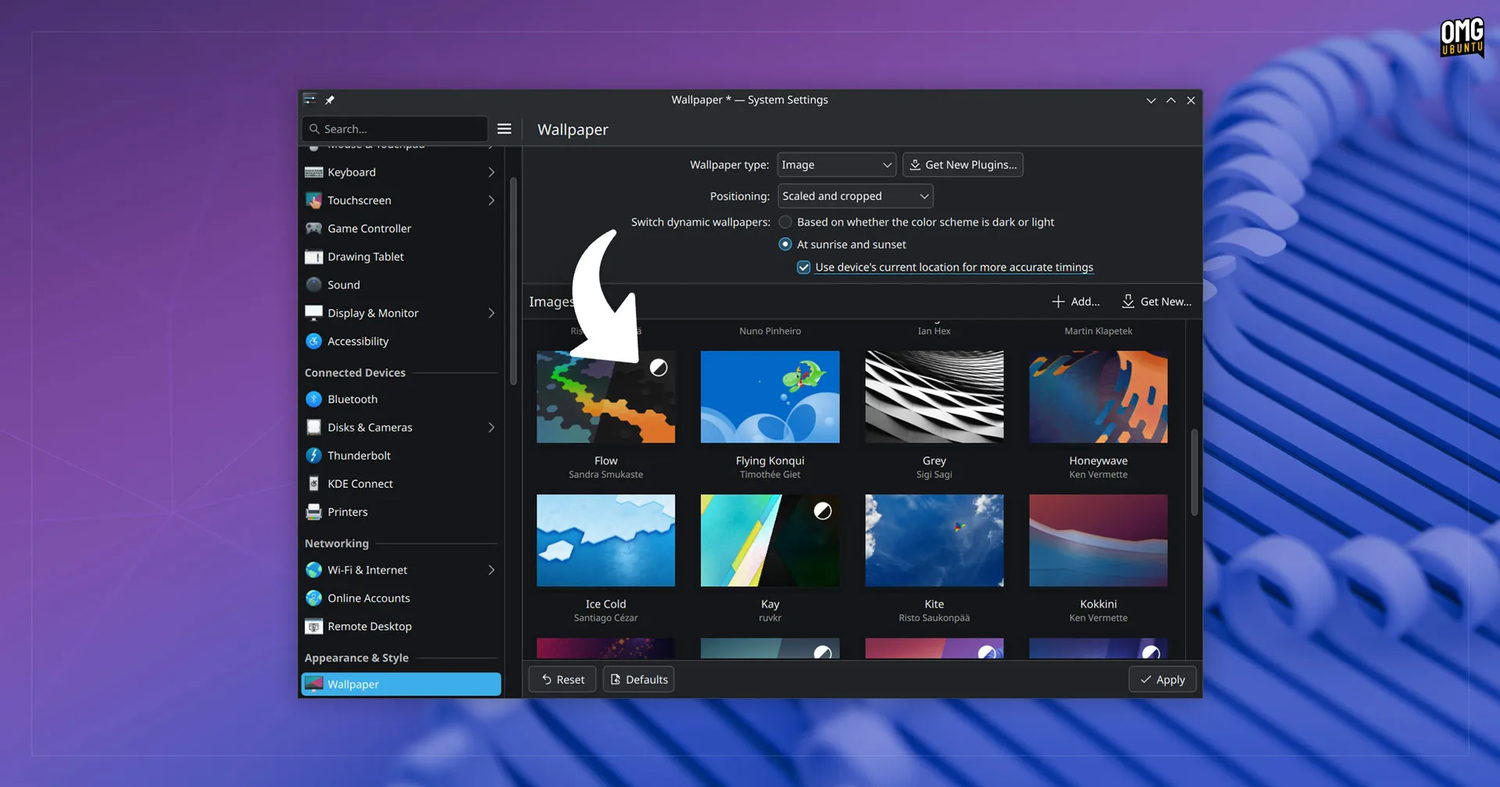Screen dimensions: 1500x787
Task: Choose the Flow wallpaper thumbnail
Action: [606, 396]
